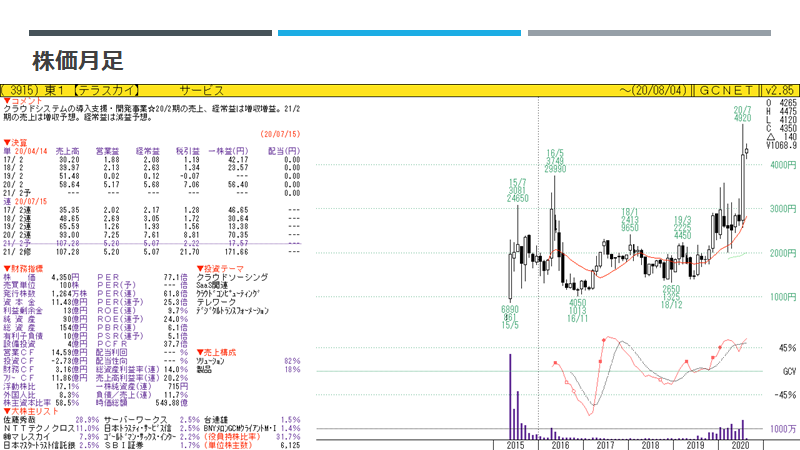Click the 1000万 volume axis label

click(783, 429)
